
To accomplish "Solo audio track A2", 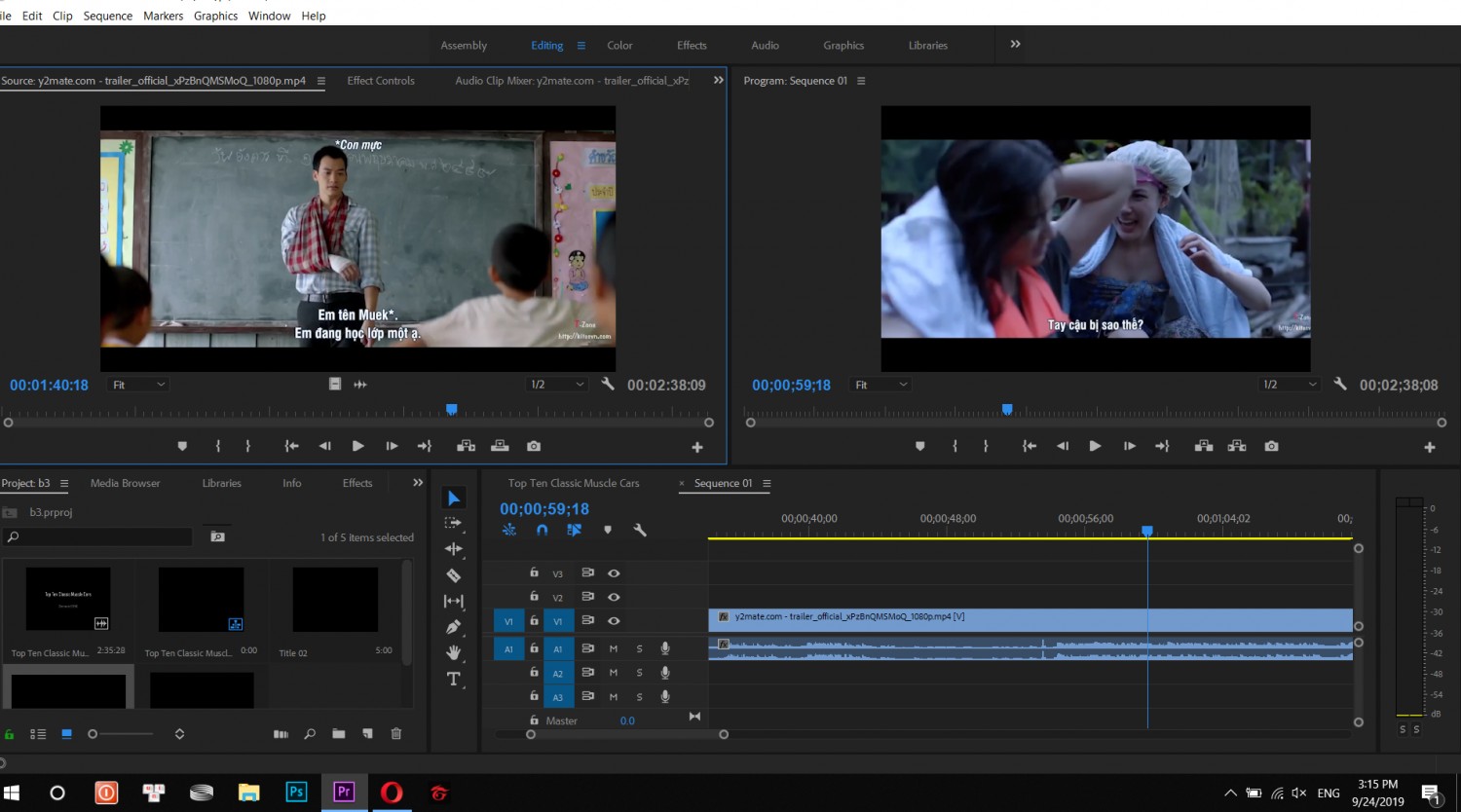I will [x=639, y=673].
